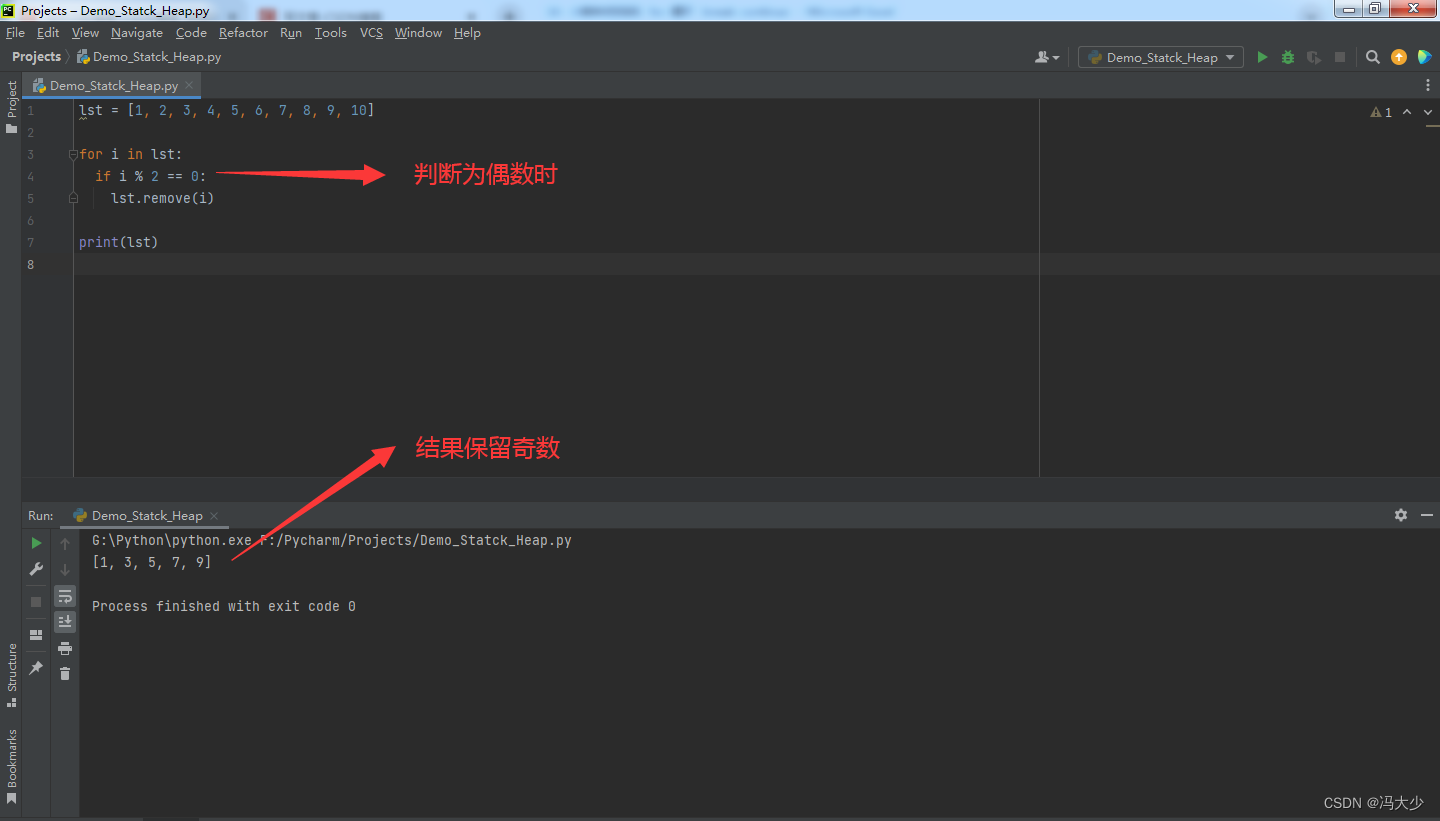
Task: Clear console output with trash icon
Action: click(65, 674)
